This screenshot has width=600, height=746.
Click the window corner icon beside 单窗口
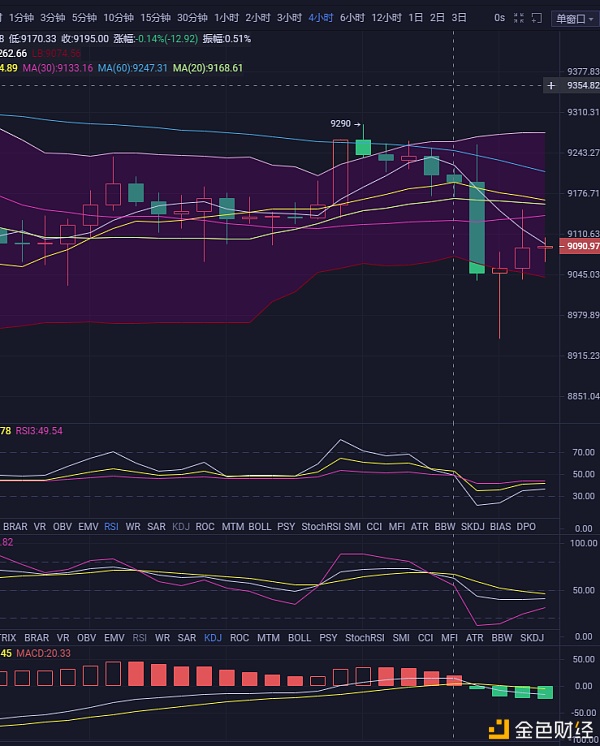537,18
